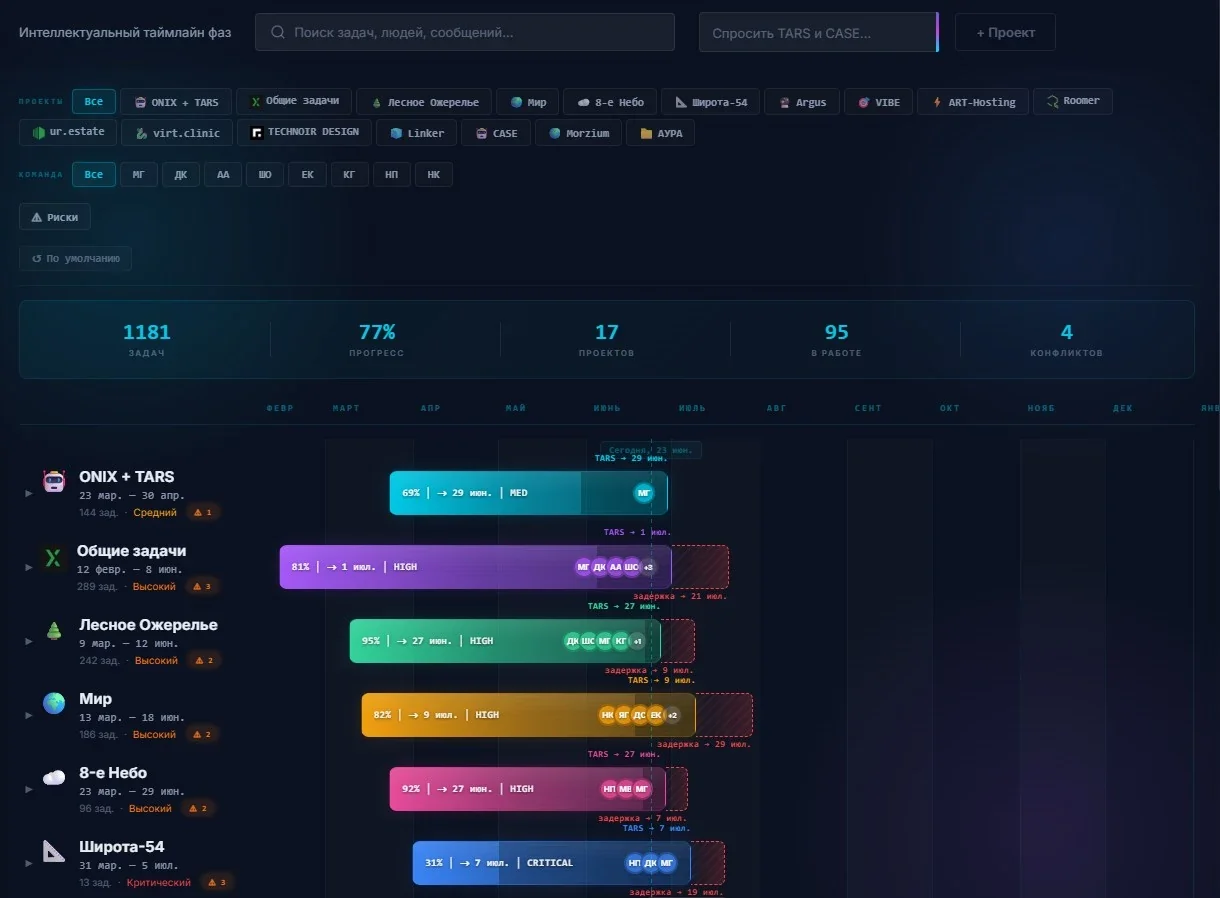Click the +1 avatar counter on Лесное Ожерелье bar

pyautogui.click(x=637, y=641)
